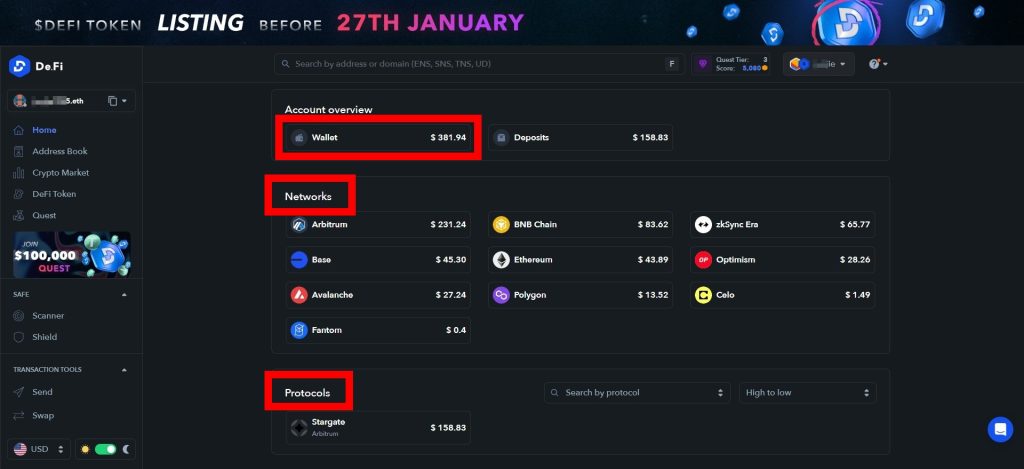The image size is (1024, 469).
Task: Open the $100,000 Quest promo banner
Action: (71, 255)
